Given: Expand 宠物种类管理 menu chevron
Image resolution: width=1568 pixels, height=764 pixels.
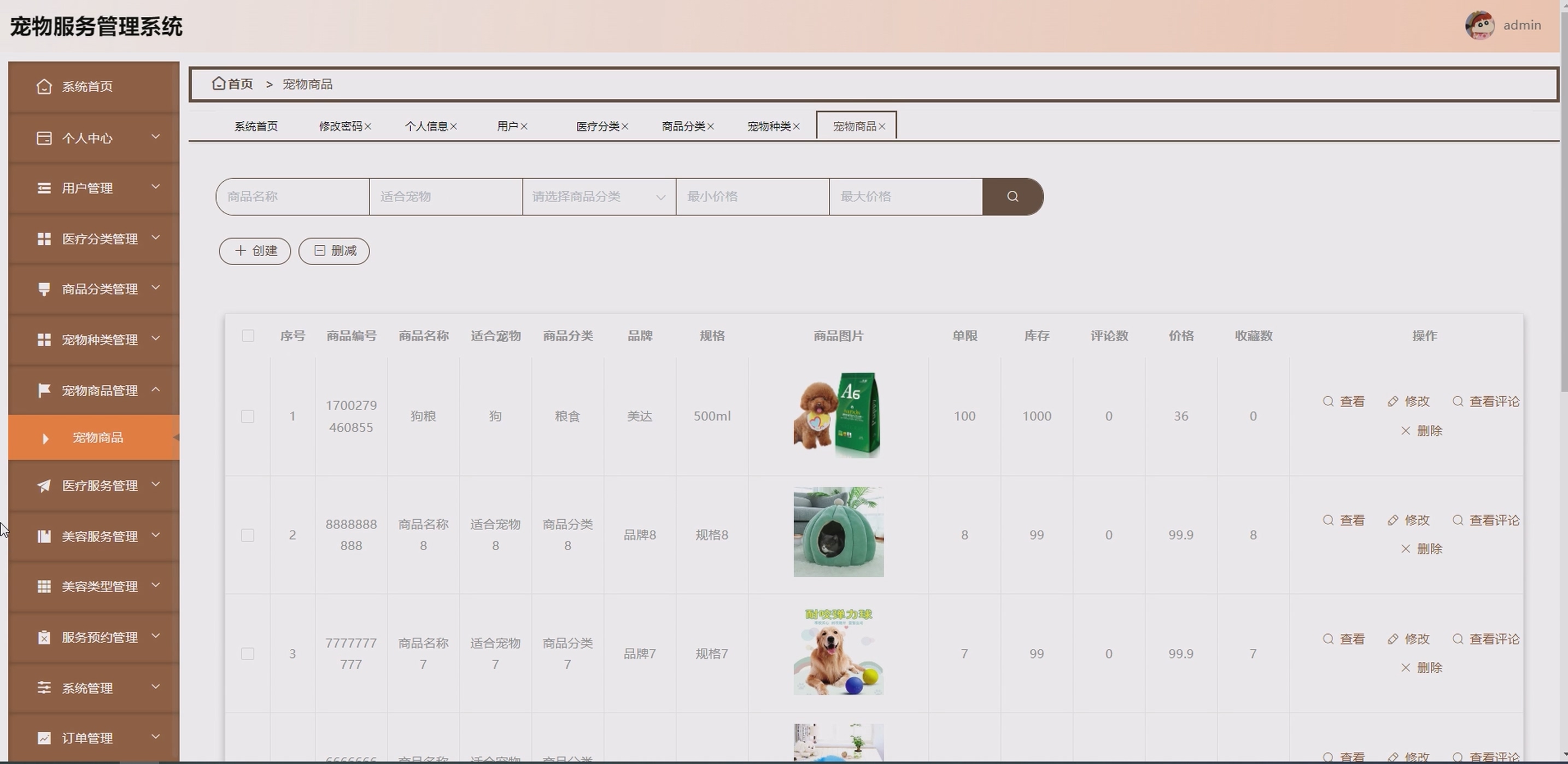Looking at the screenshot, I should click(156, 338).
